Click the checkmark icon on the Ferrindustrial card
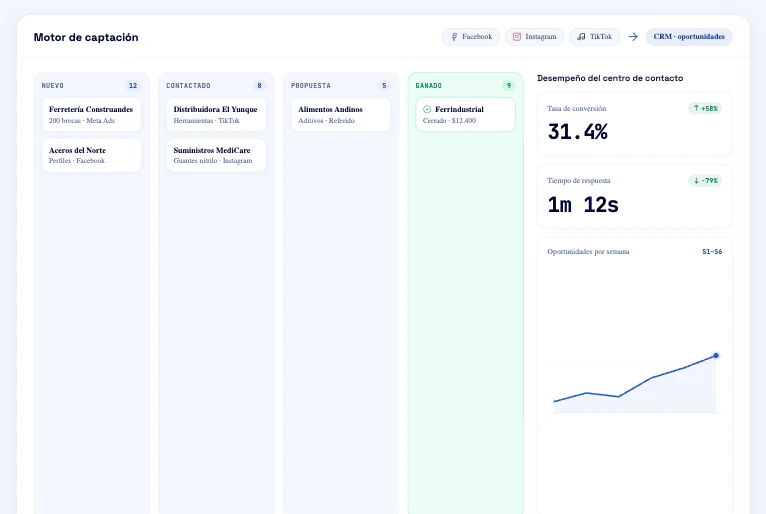 (x=427, y=109)
